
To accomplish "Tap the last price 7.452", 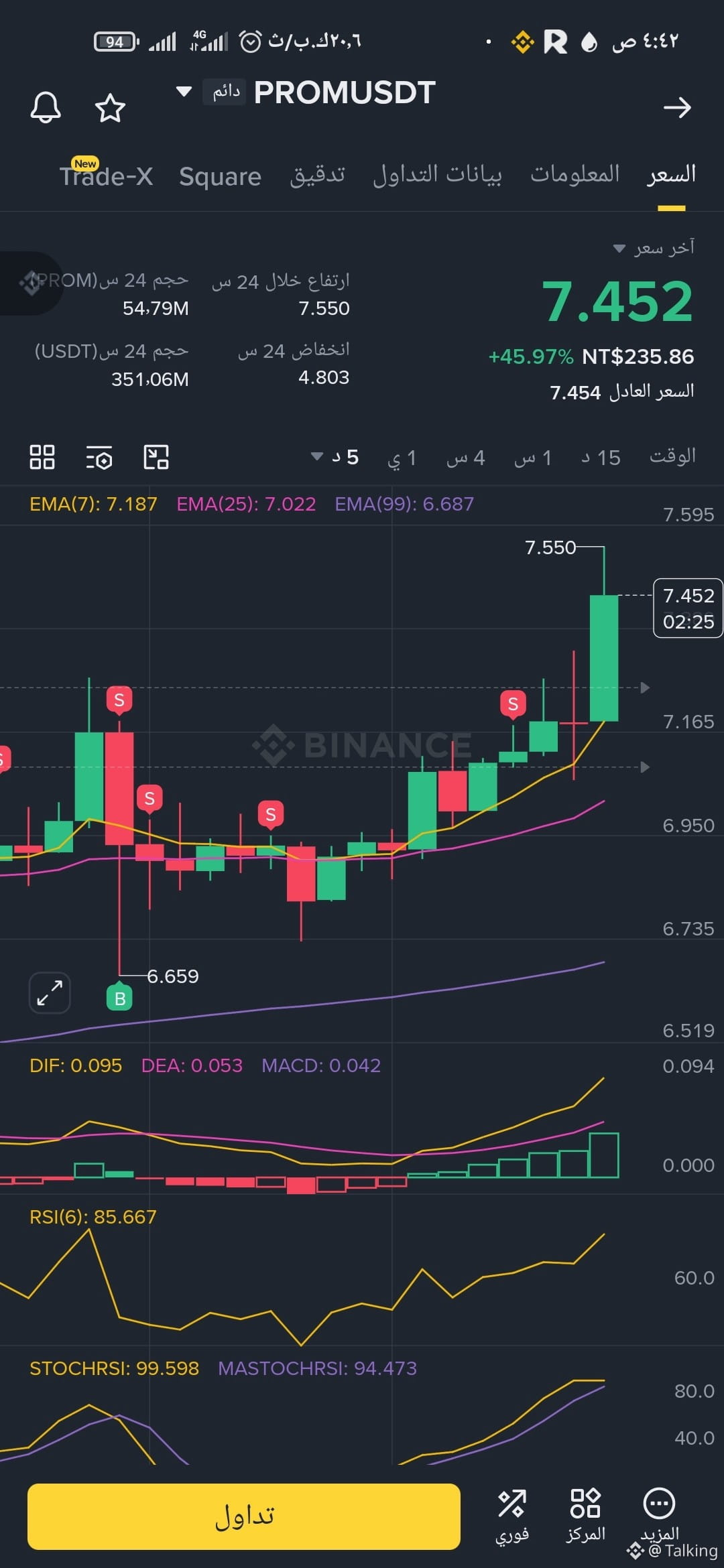I will point(617,302).
